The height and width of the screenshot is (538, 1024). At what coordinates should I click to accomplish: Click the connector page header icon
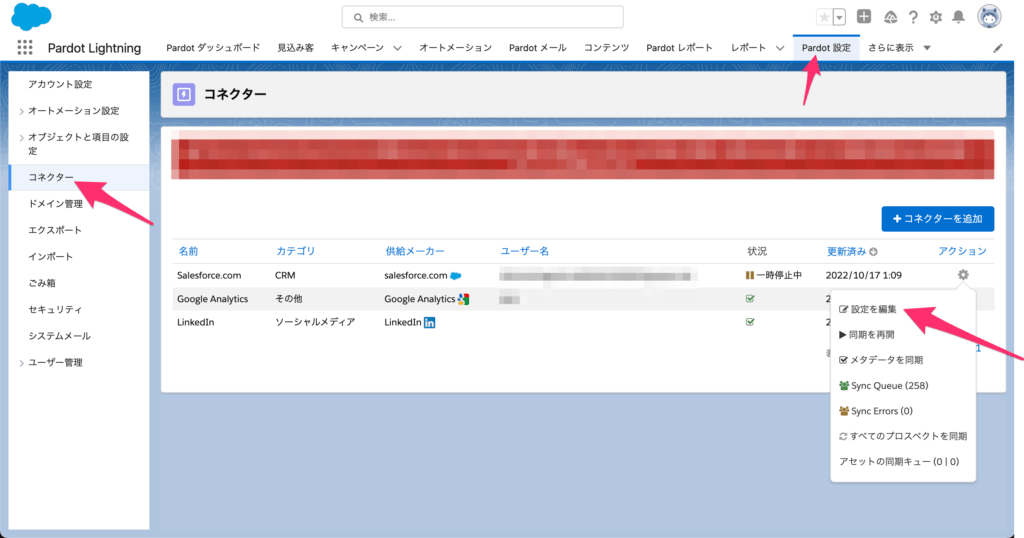[184, 94]
